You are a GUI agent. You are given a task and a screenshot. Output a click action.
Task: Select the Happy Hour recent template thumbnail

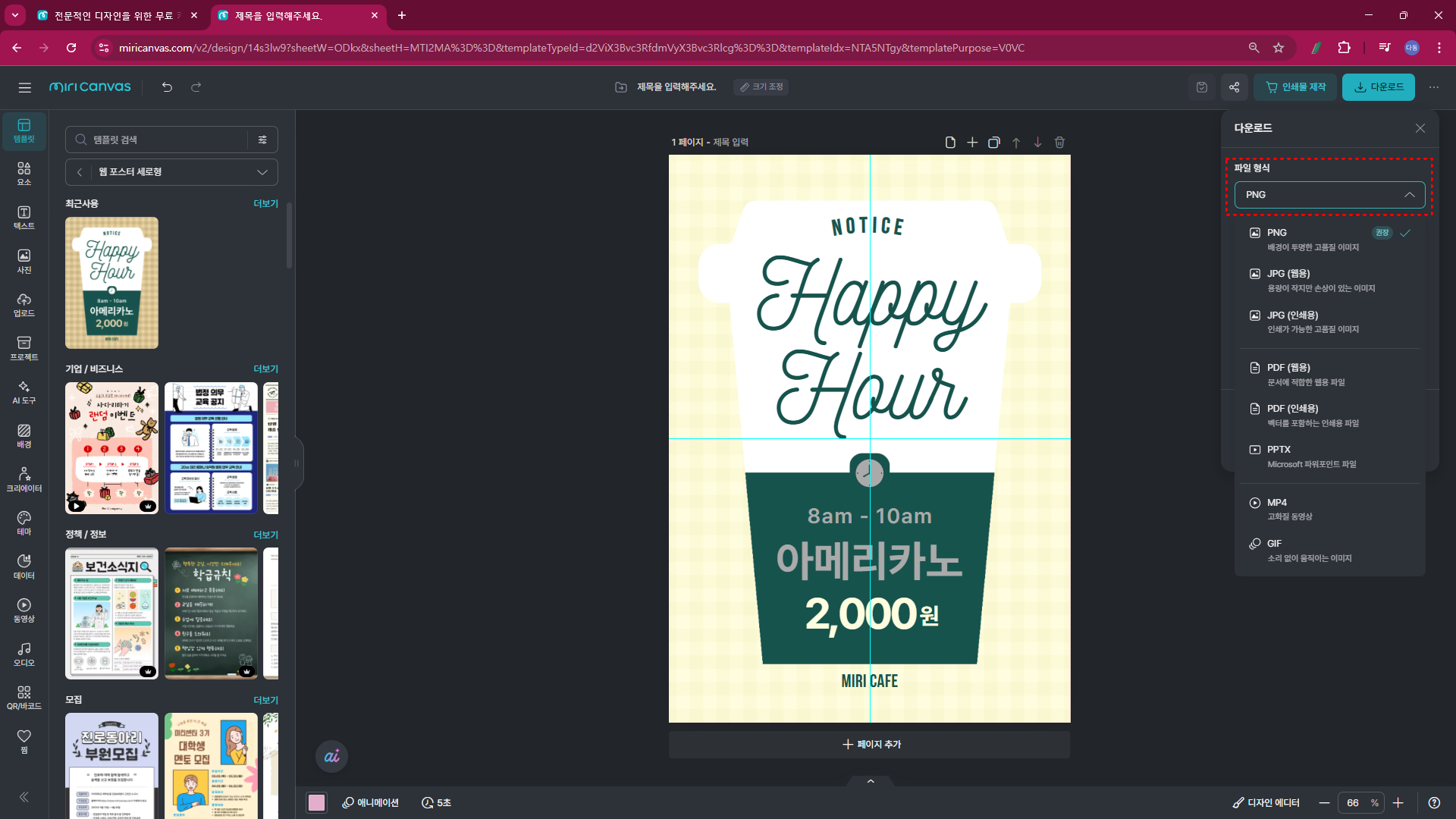coord(111,283)
